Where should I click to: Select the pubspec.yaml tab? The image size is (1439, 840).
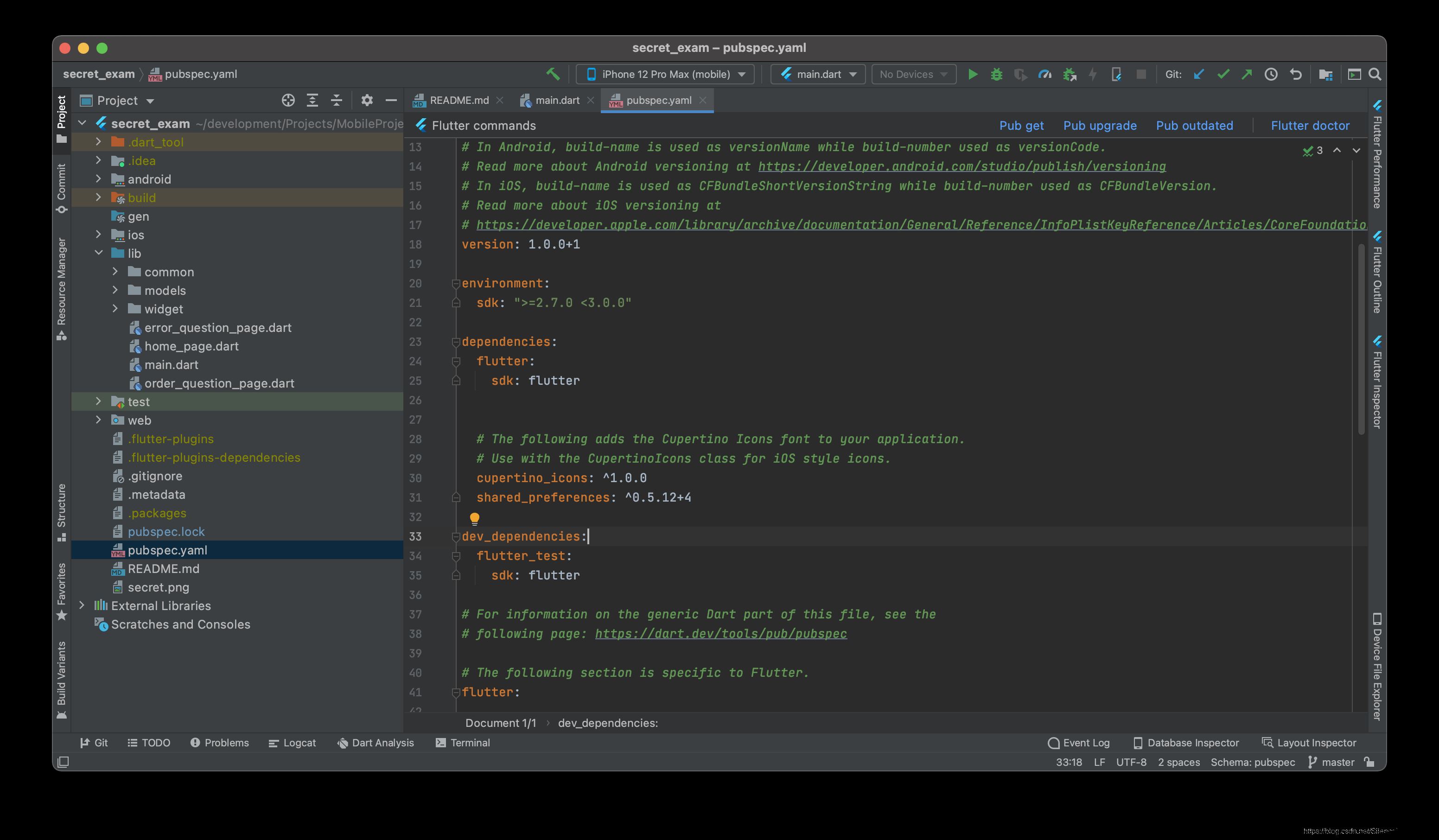tap(657, 99)
